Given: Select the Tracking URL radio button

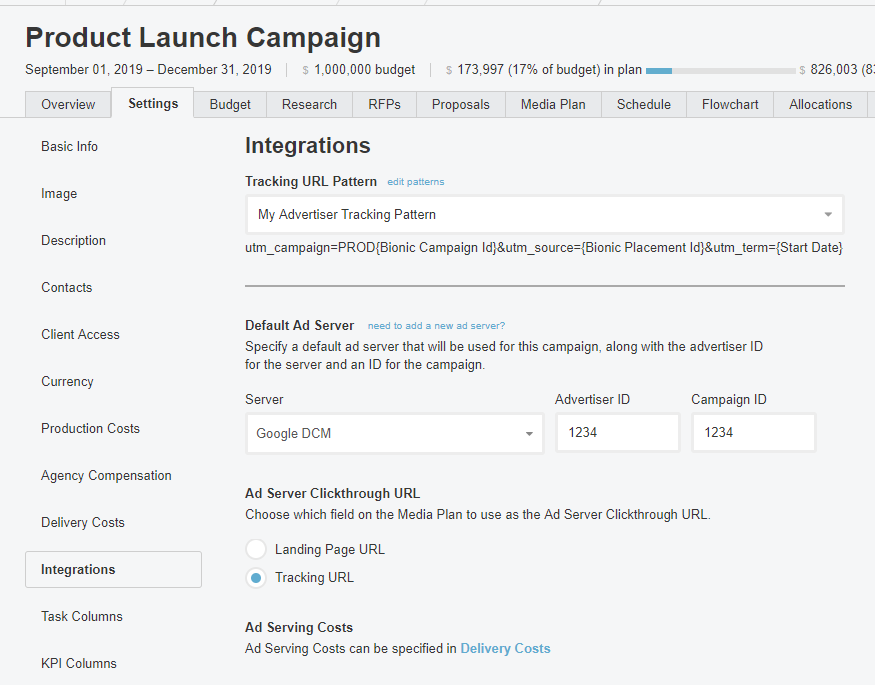Looking at the screenshot, I should 256,578.
